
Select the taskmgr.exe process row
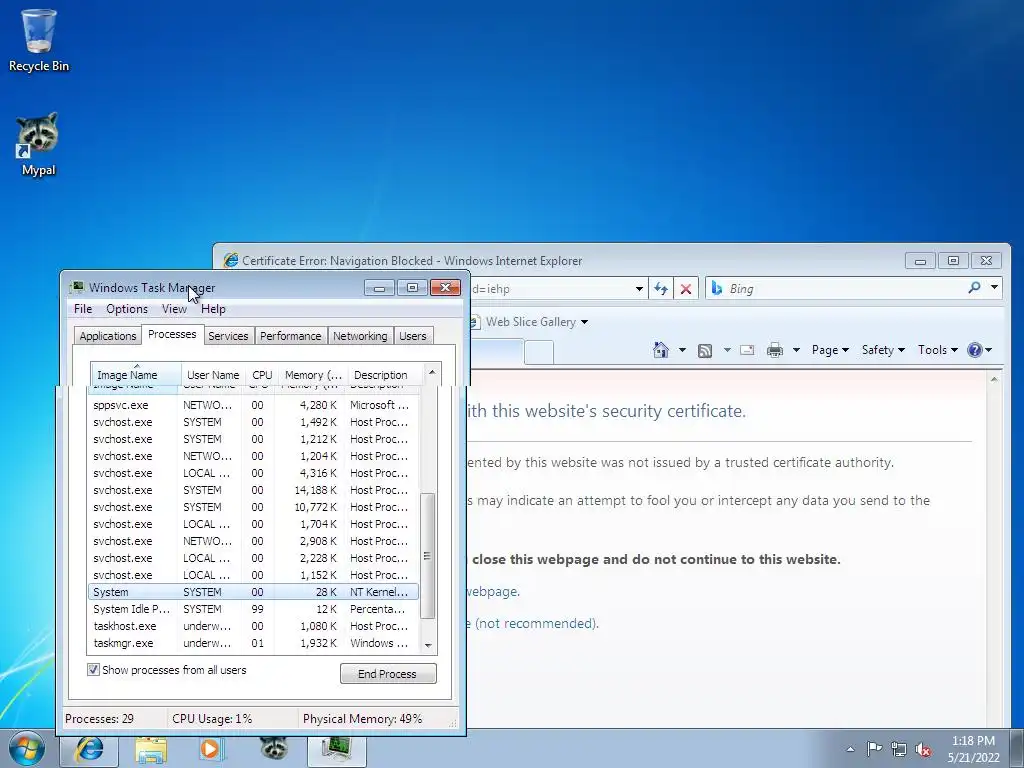click(x=253, y=643)
